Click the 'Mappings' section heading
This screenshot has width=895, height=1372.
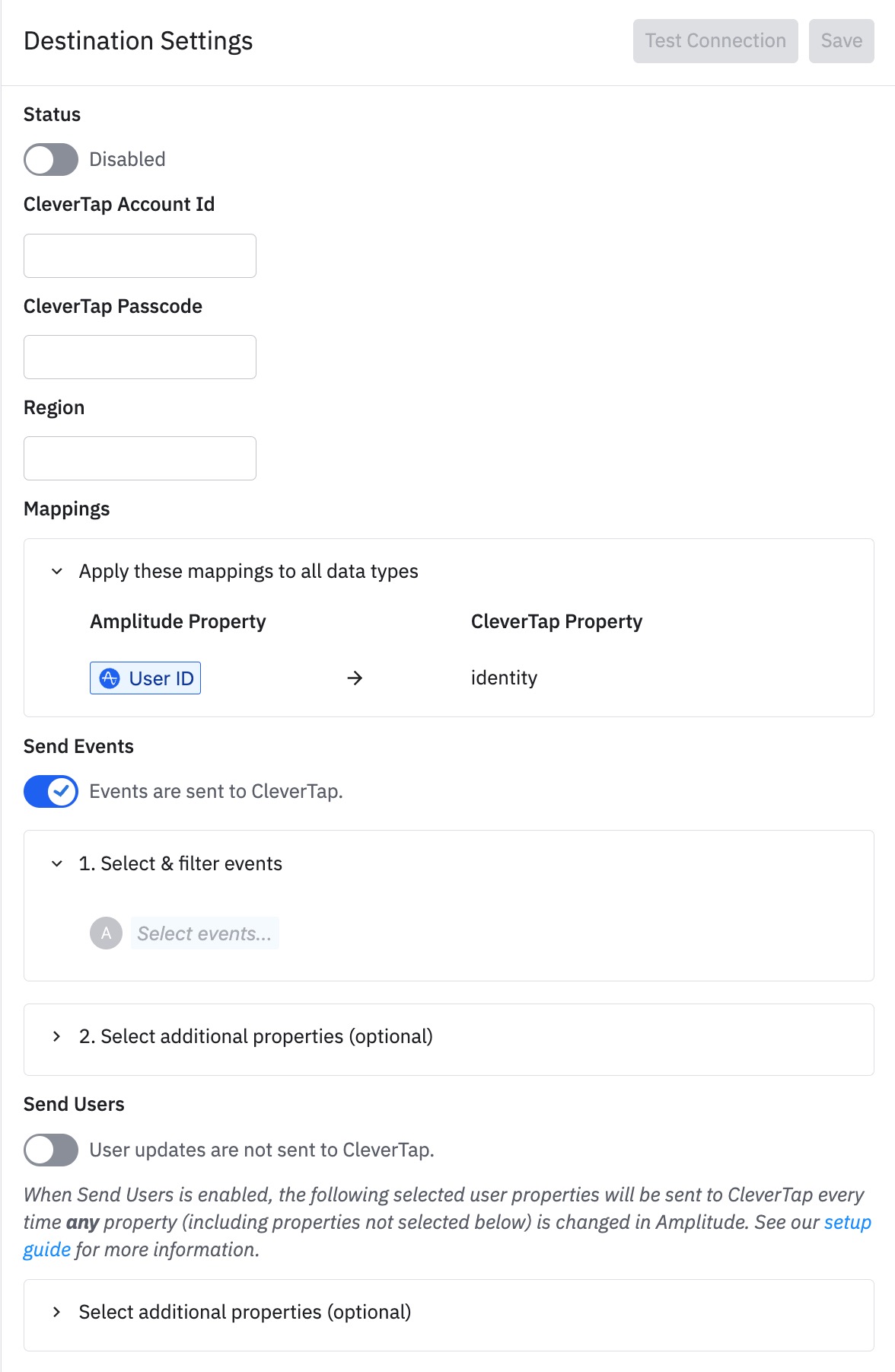tap(67, 509)
